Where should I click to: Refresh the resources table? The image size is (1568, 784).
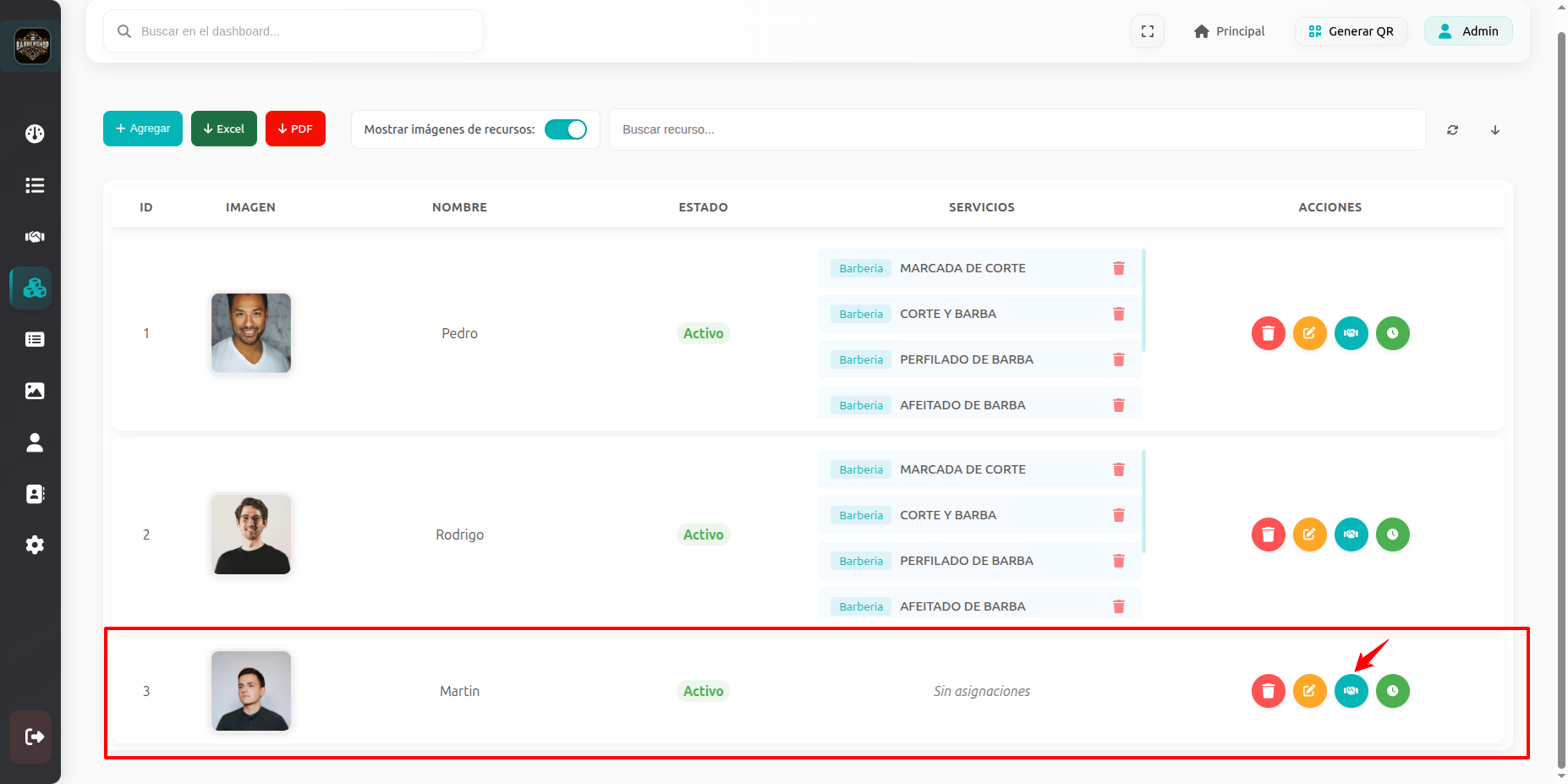tap(1452, 129)
